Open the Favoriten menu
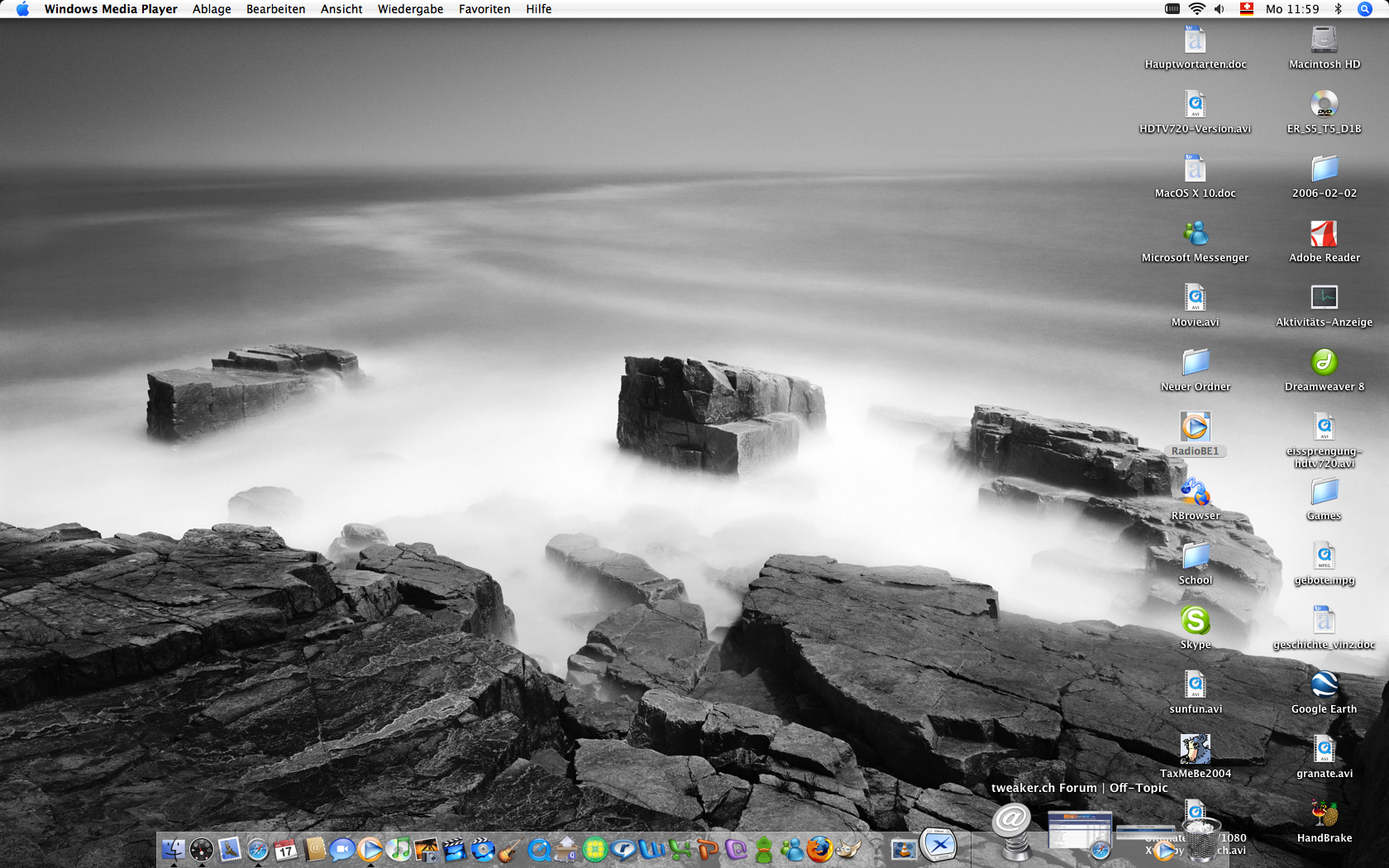Screen dimensions: 1389x868 (x=484, y=9)
